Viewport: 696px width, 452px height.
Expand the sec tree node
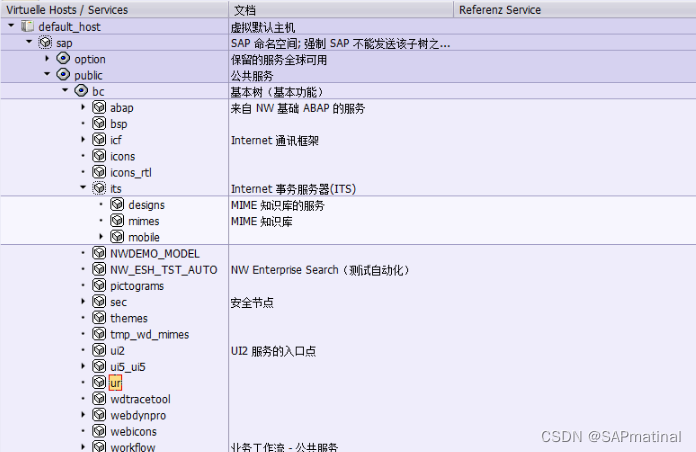point(83,301)
